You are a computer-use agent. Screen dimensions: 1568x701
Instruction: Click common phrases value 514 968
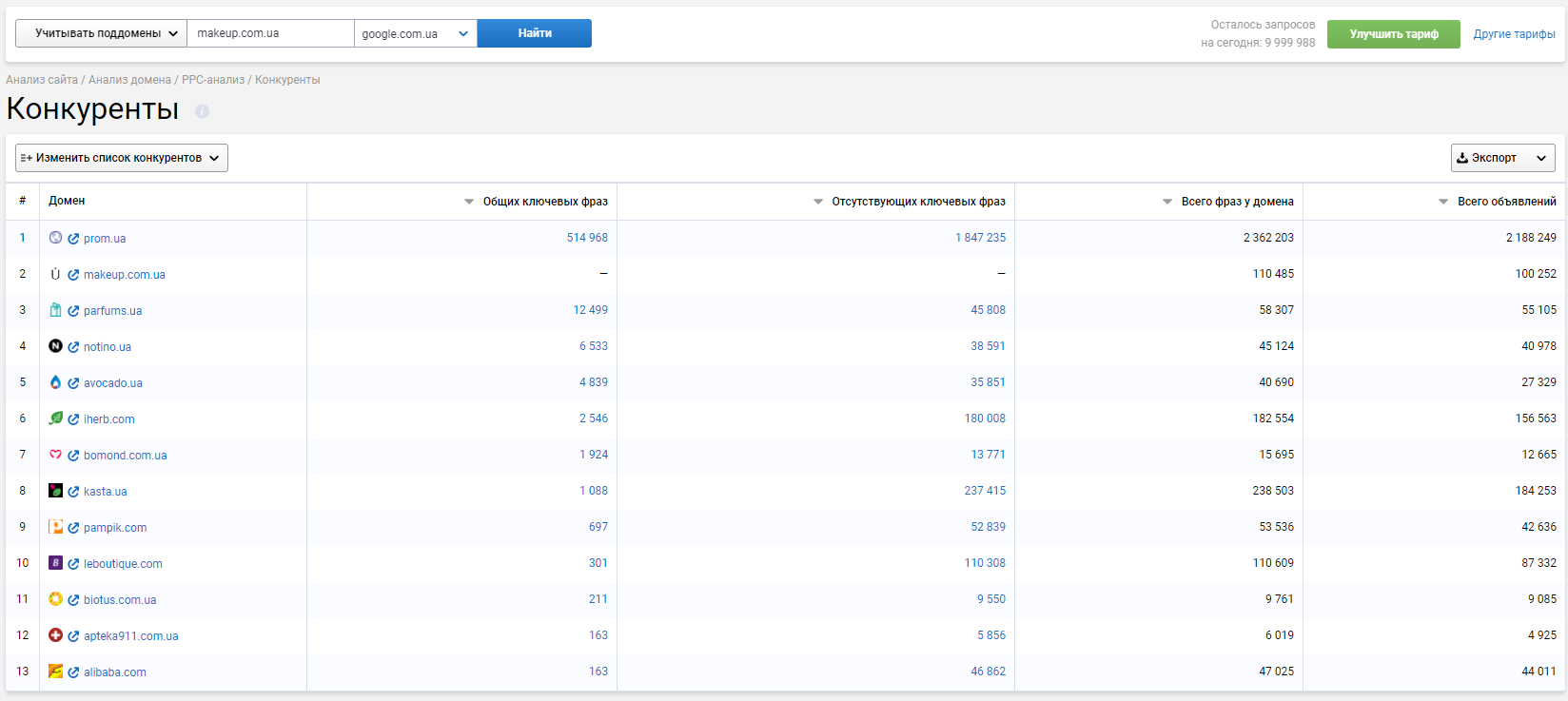coord(587,238)
